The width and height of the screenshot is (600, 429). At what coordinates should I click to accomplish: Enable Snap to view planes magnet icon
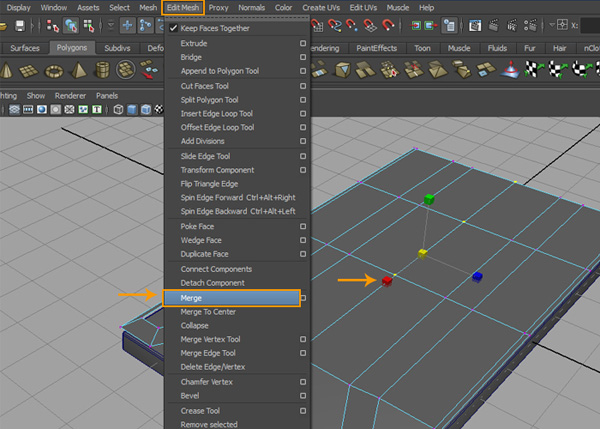[370, 26]
